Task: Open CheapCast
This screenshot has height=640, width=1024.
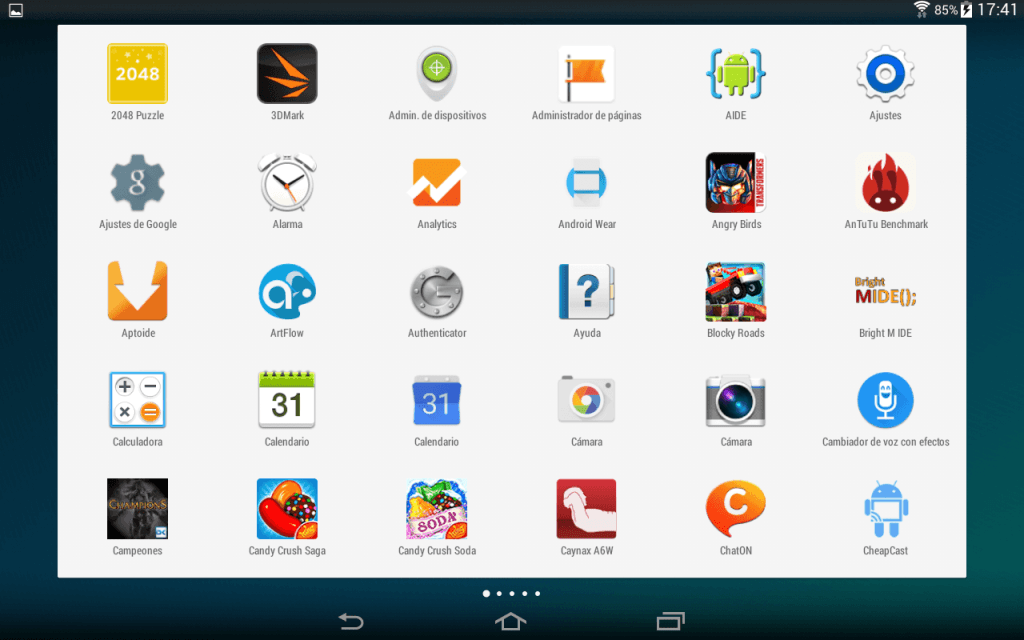Action: click(884, 508)
